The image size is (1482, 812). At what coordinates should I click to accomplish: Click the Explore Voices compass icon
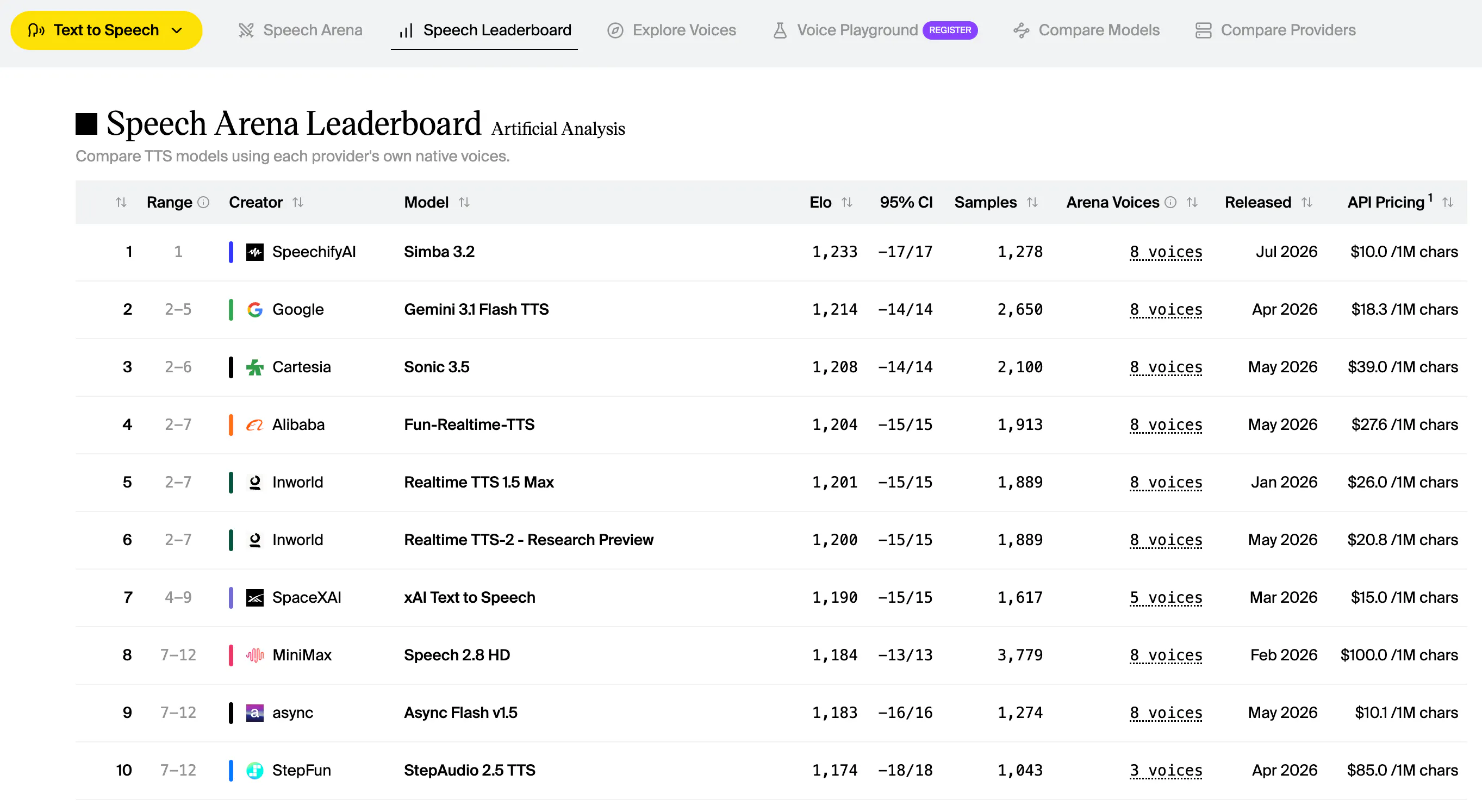coord(615,30)
